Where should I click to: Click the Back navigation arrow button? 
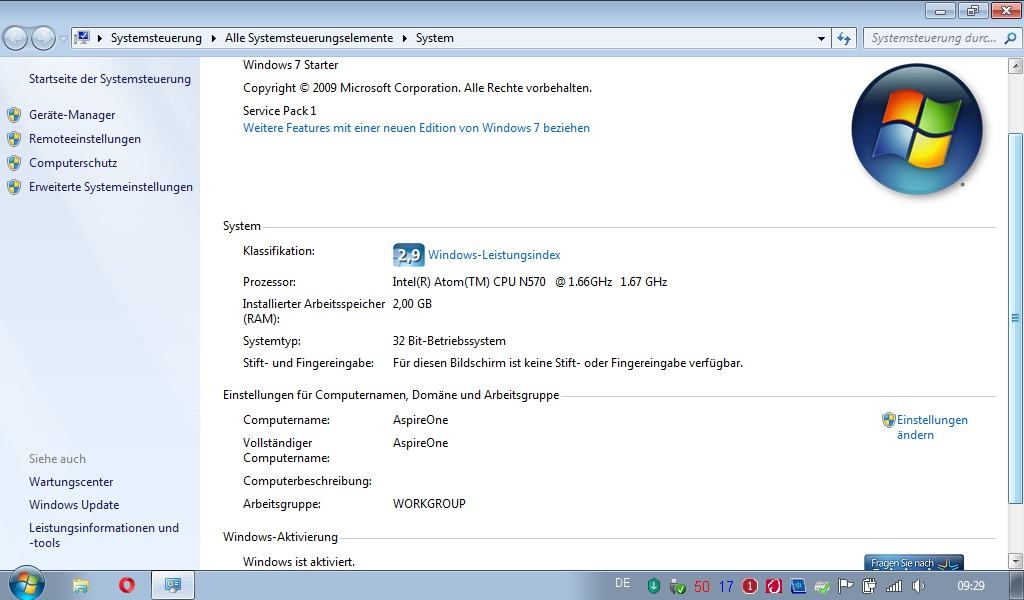(x=16, y=39)
